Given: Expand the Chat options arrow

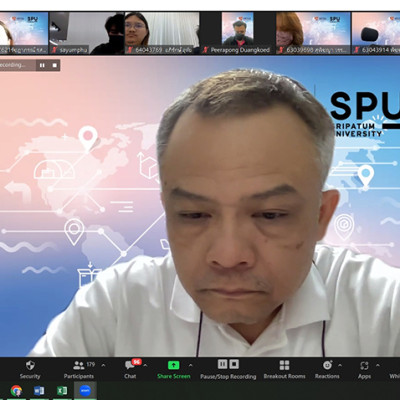Looking at the screenshot, I should (145, 365).
